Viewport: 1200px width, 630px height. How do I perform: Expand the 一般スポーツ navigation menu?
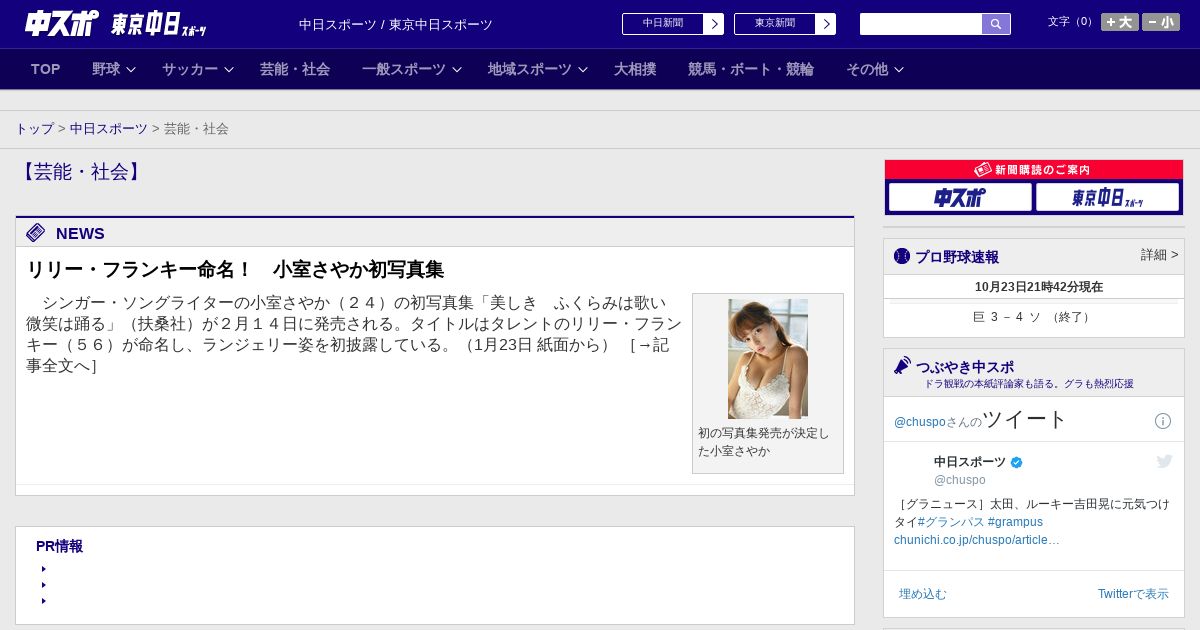tap(412, 69)
